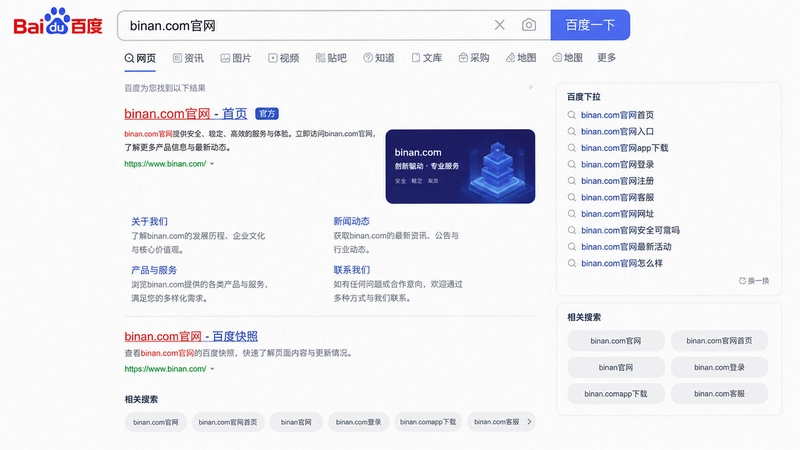Expand dropdown next to first https://www.binan.com/ URL
Image resolution: width=800 pixels, height=450 pixels.
click(x=212, y=164)
